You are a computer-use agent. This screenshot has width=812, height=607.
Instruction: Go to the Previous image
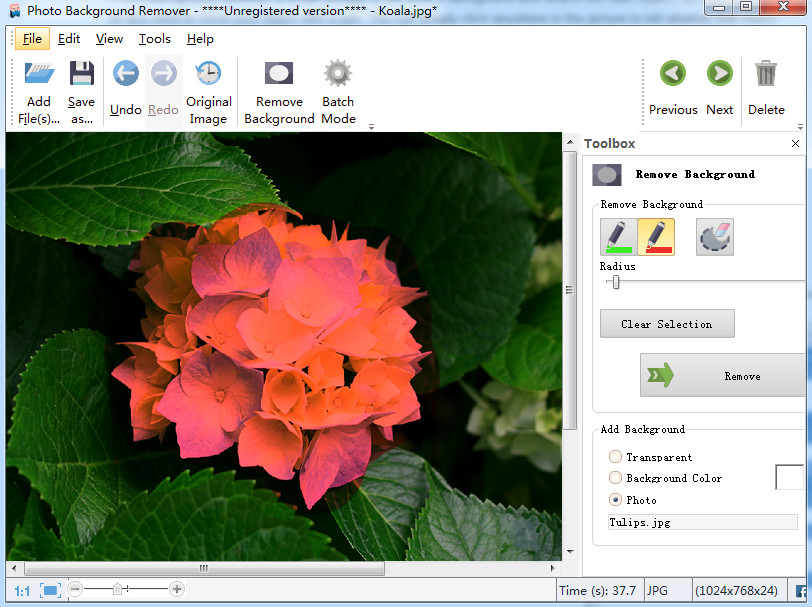tap(673, 88)
